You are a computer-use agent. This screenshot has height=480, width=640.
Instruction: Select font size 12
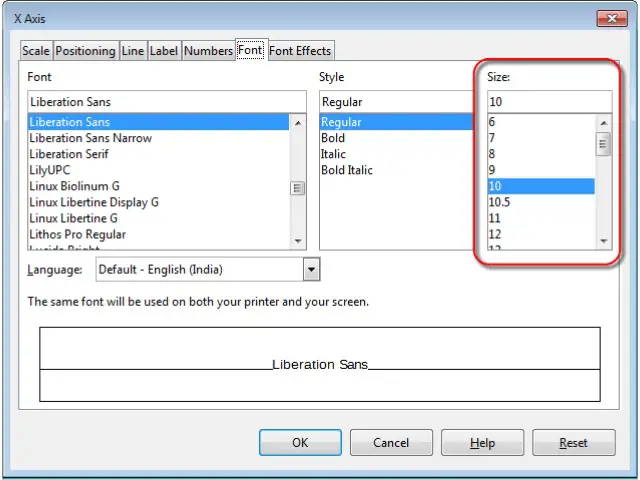tap(541, 234)
